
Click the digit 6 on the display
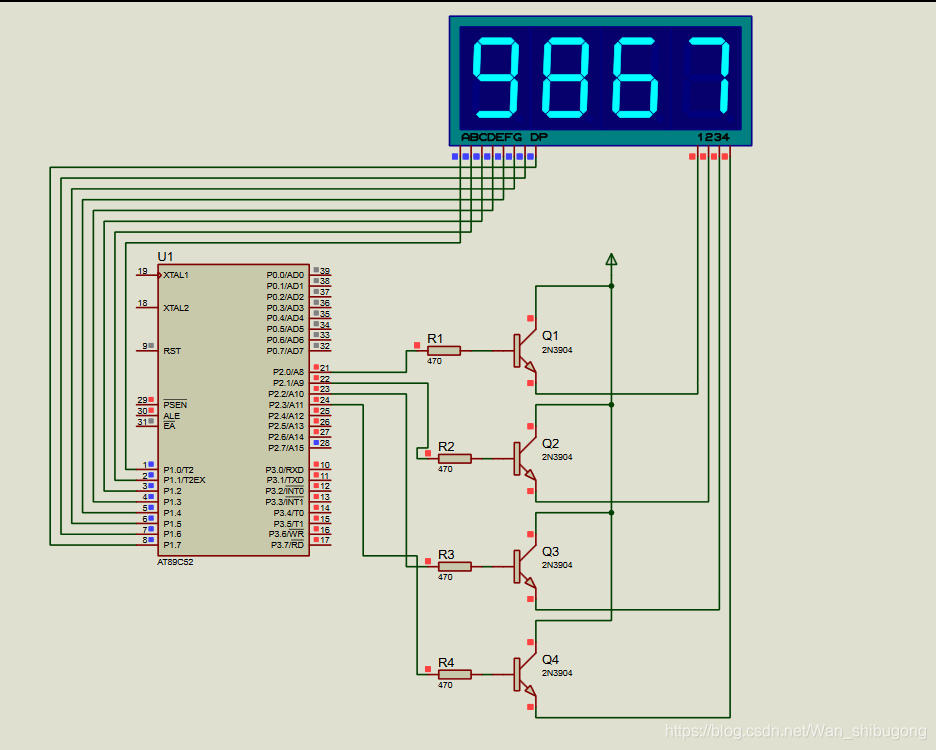pyautogui.click(x=635, y=78)
